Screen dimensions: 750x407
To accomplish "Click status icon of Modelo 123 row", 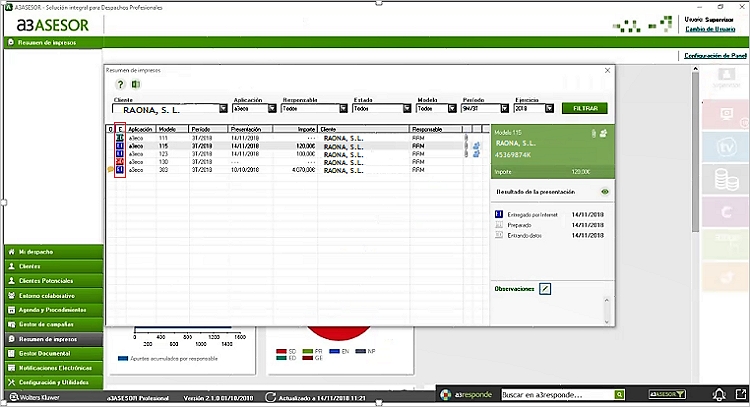I will tap(120, 154).
